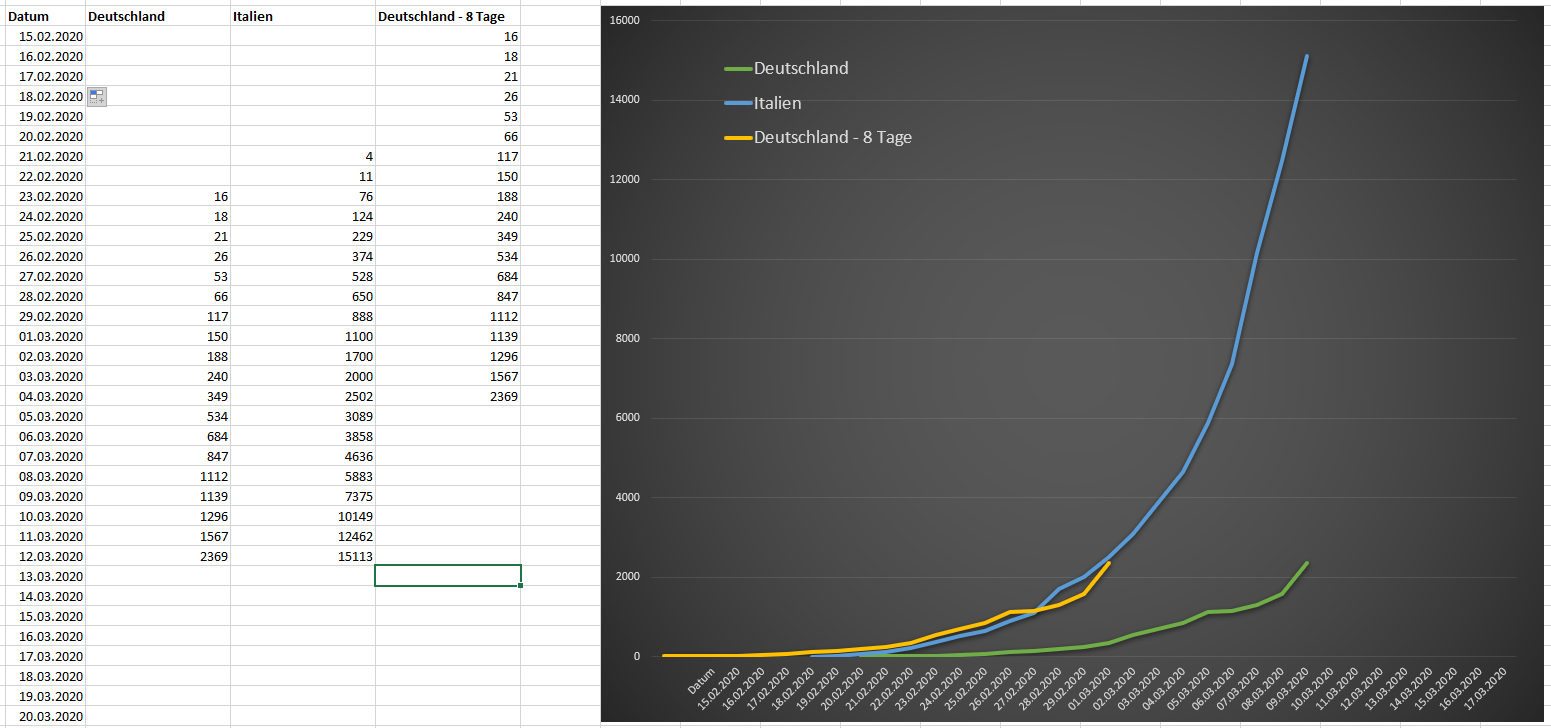Click the fill handle of the active cell
The height and width of the screenshot is (728, 1551).
[521, 585]
